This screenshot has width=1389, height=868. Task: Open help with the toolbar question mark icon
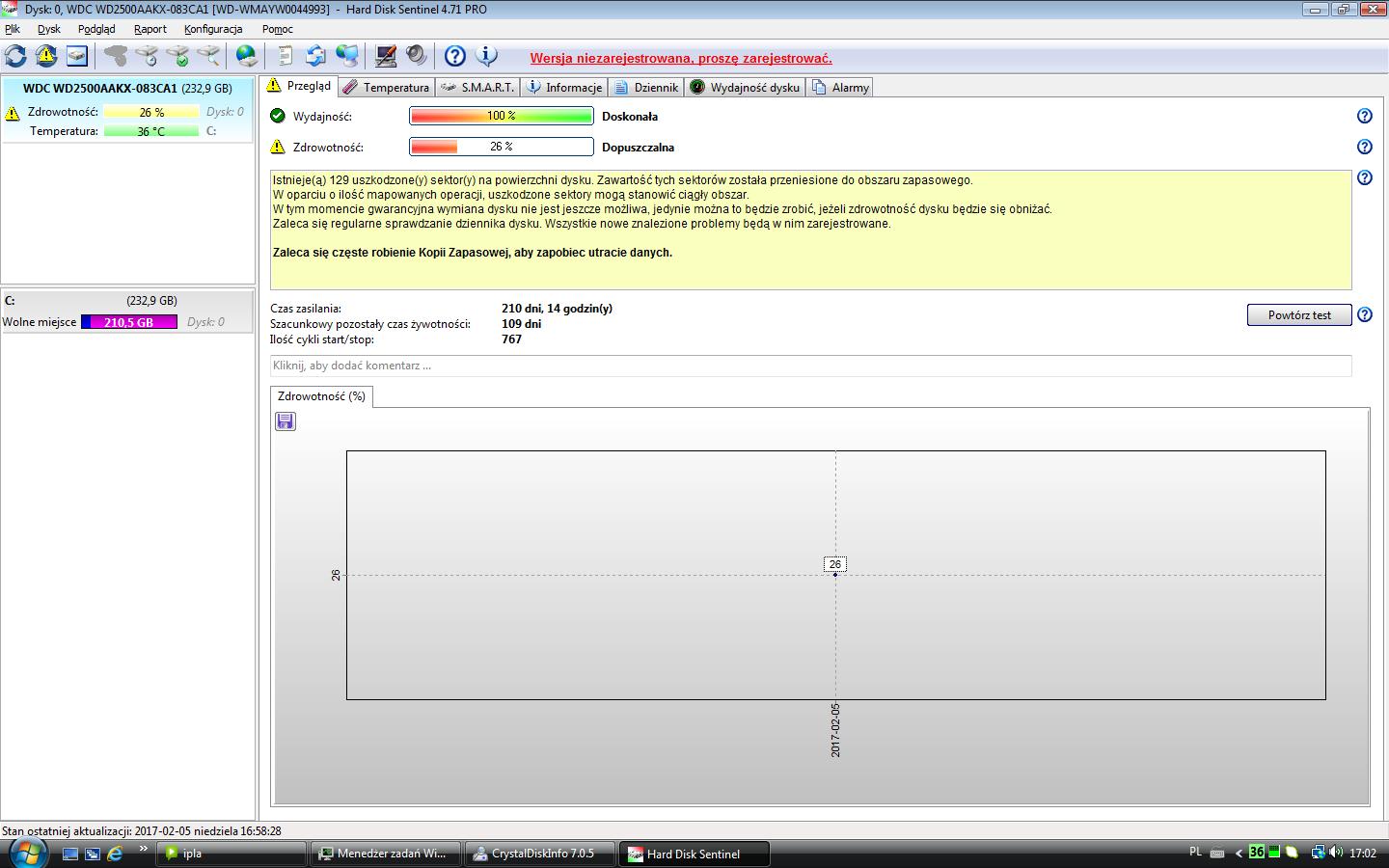pos(455,56)
